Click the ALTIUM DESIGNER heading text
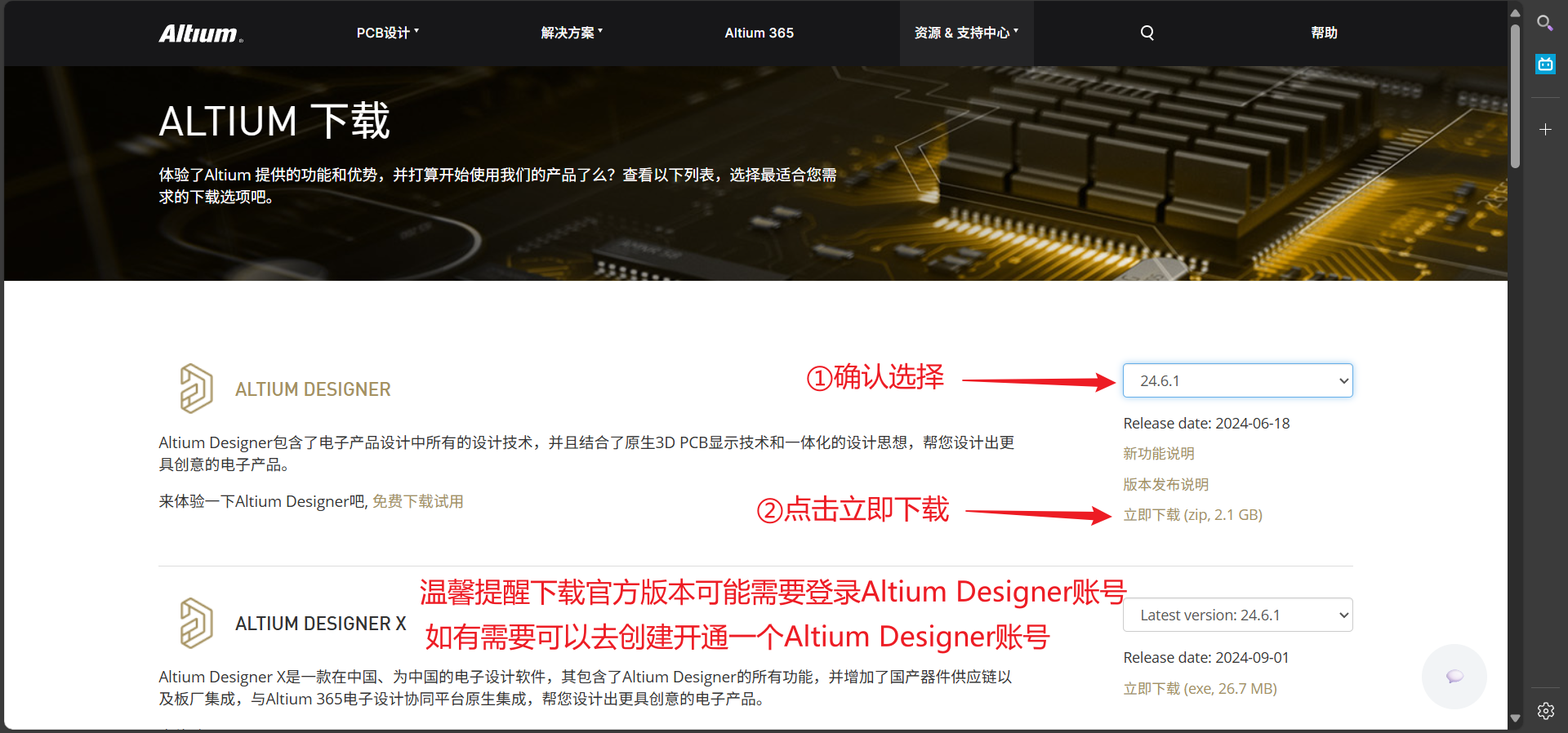 [x=313, y=389]
